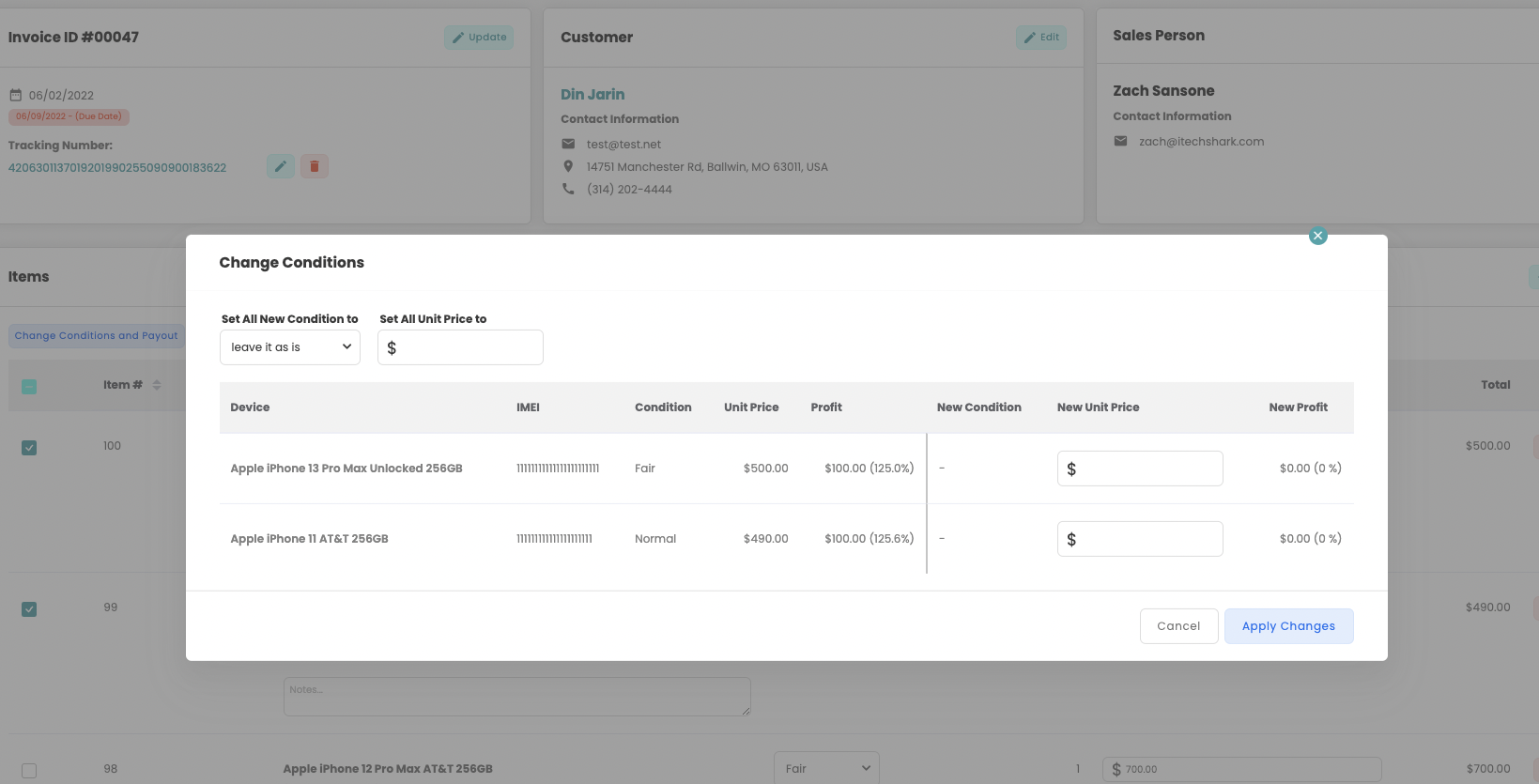Viewport: 1539px width, 784px height.
Task: Click the (314) 202-4444 phone number
Action: [629, 190]
